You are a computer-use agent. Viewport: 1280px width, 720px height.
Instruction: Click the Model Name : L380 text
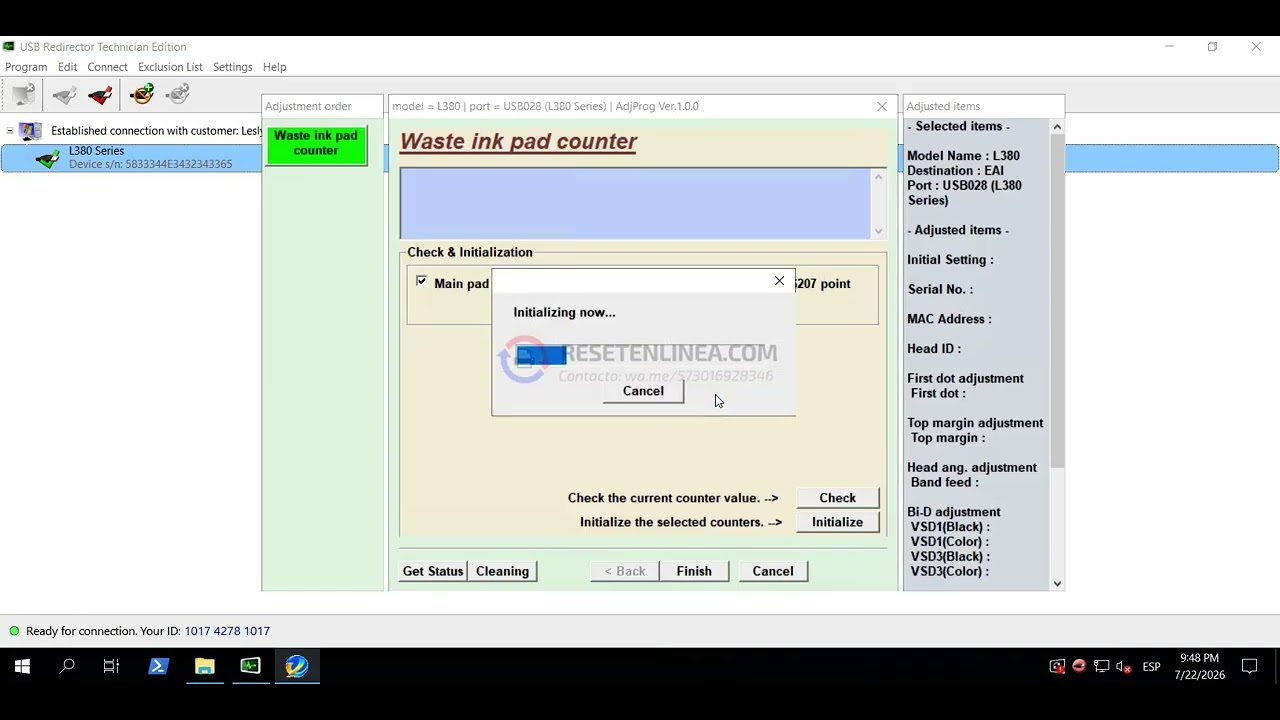pos(963,156)
